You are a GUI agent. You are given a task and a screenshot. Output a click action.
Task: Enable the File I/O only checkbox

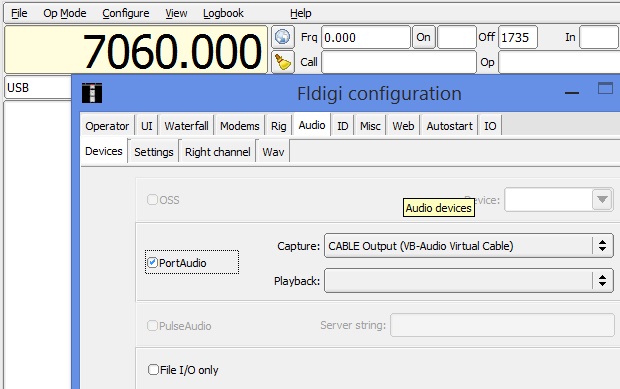click(153, 370)
